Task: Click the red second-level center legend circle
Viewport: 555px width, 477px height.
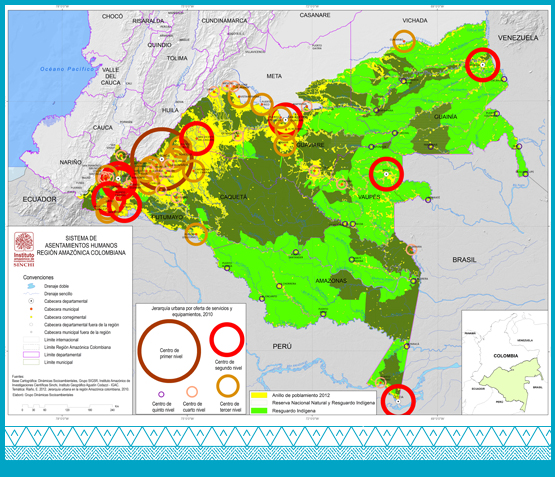Action: pyautogui.click(x=227, y=339)
